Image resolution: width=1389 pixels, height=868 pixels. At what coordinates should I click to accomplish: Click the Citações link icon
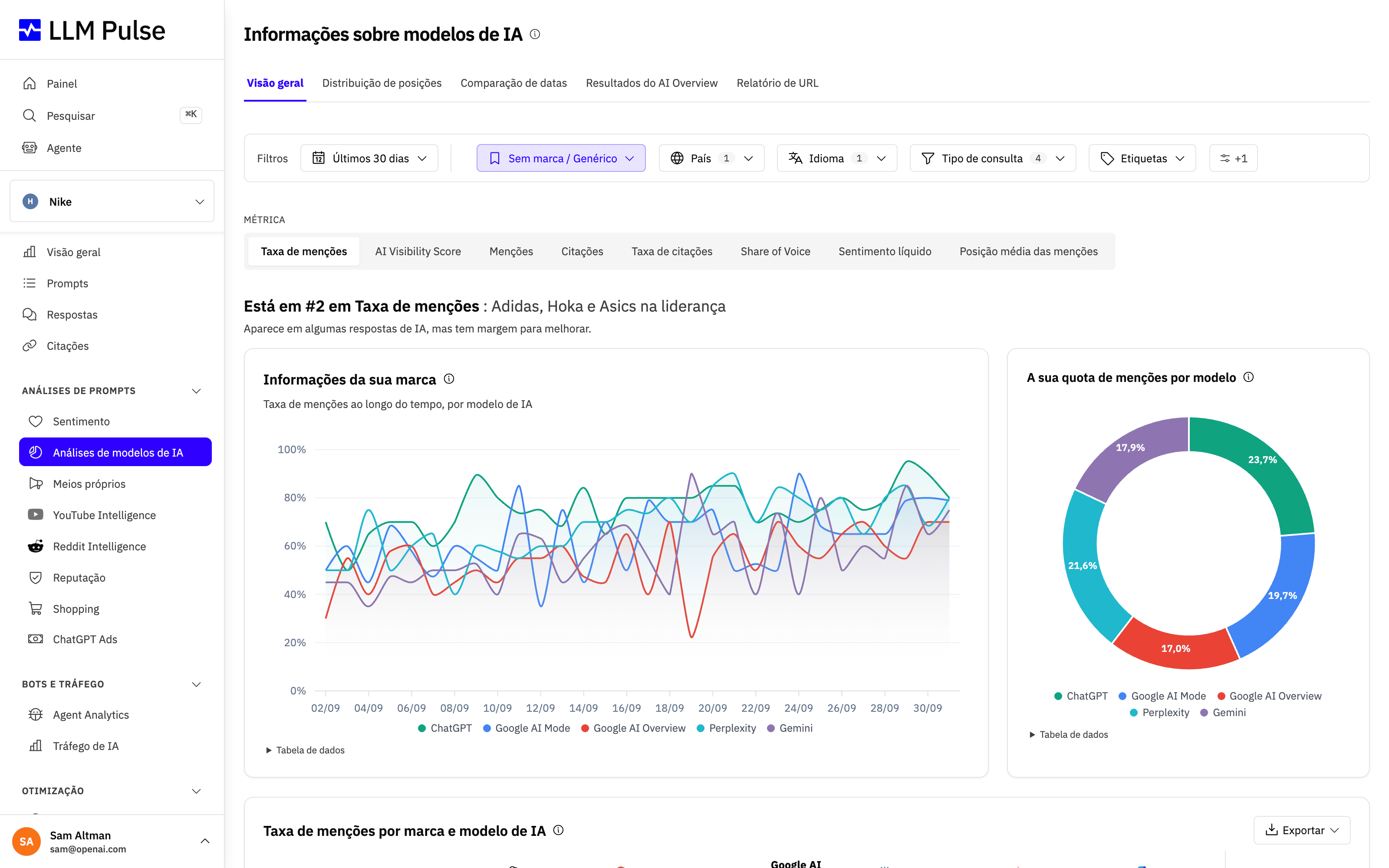pyautogui.click(x=29, y=345)
